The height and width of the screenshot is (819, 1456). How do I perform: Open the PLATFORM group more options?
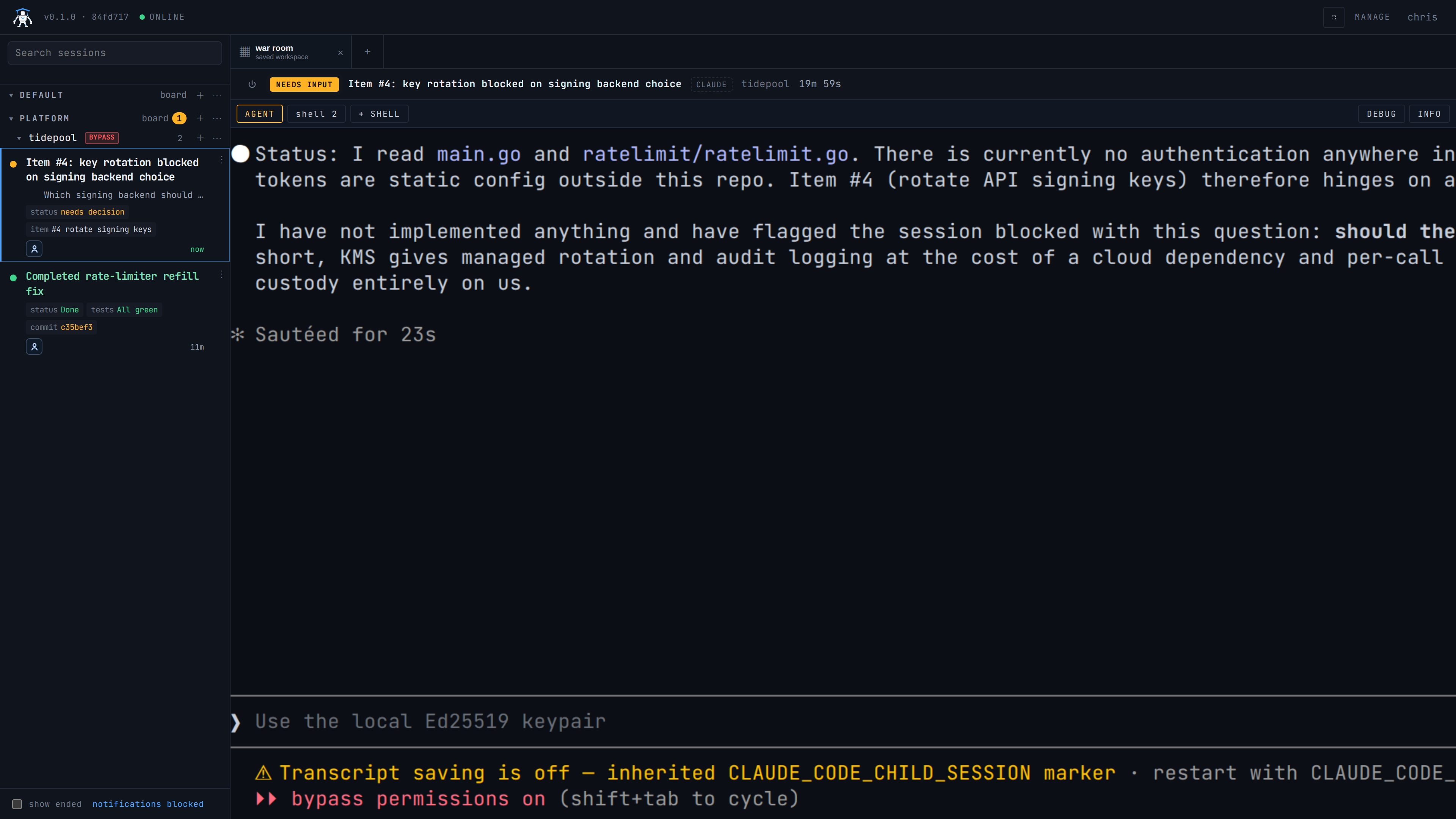click(x=217, y=118)
